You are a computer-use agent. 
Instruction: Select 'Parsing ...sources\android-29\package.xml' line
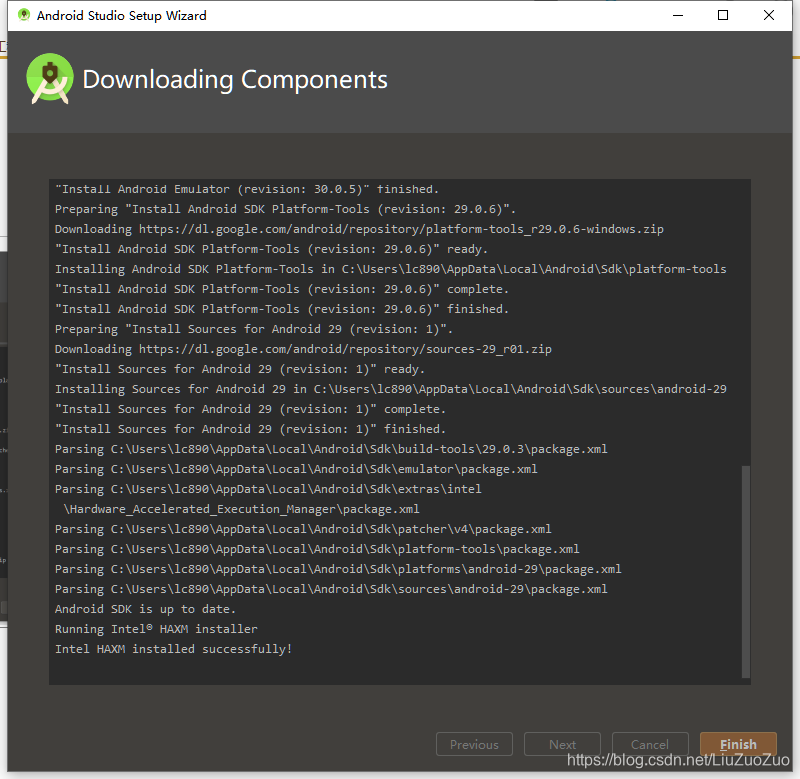[x=331, y=589]
